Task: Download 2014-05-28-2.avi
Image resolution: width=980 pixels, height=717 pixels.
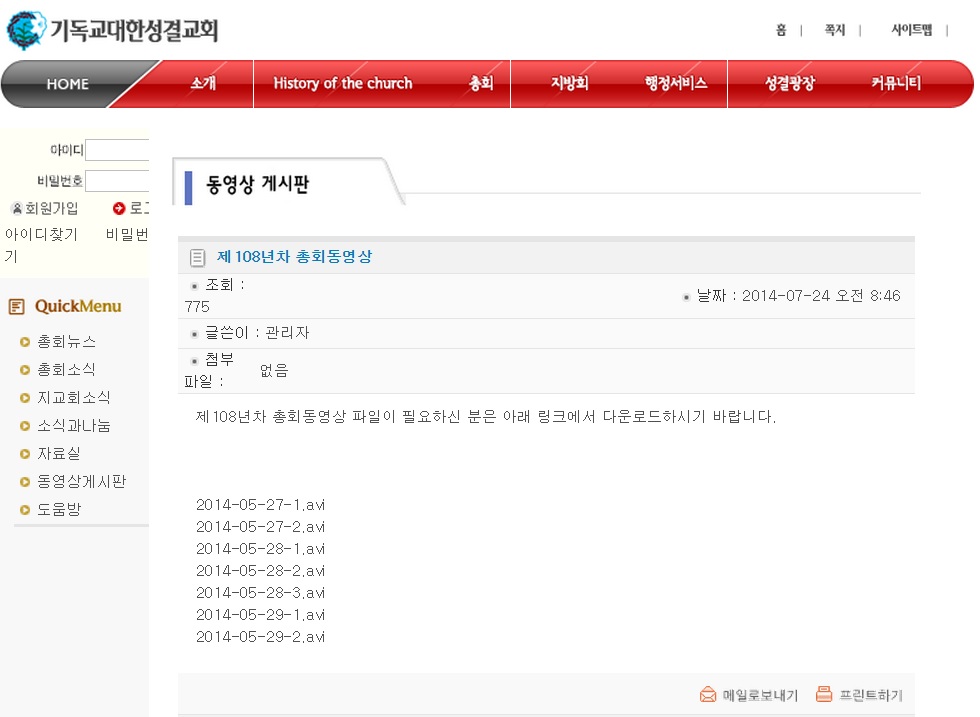Action: [x=260, y=570]
